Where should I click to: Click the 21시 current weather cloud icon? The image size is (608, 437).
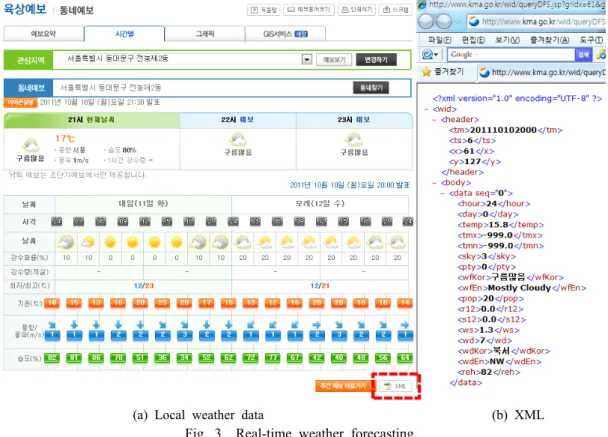click(x=30, y=146)
